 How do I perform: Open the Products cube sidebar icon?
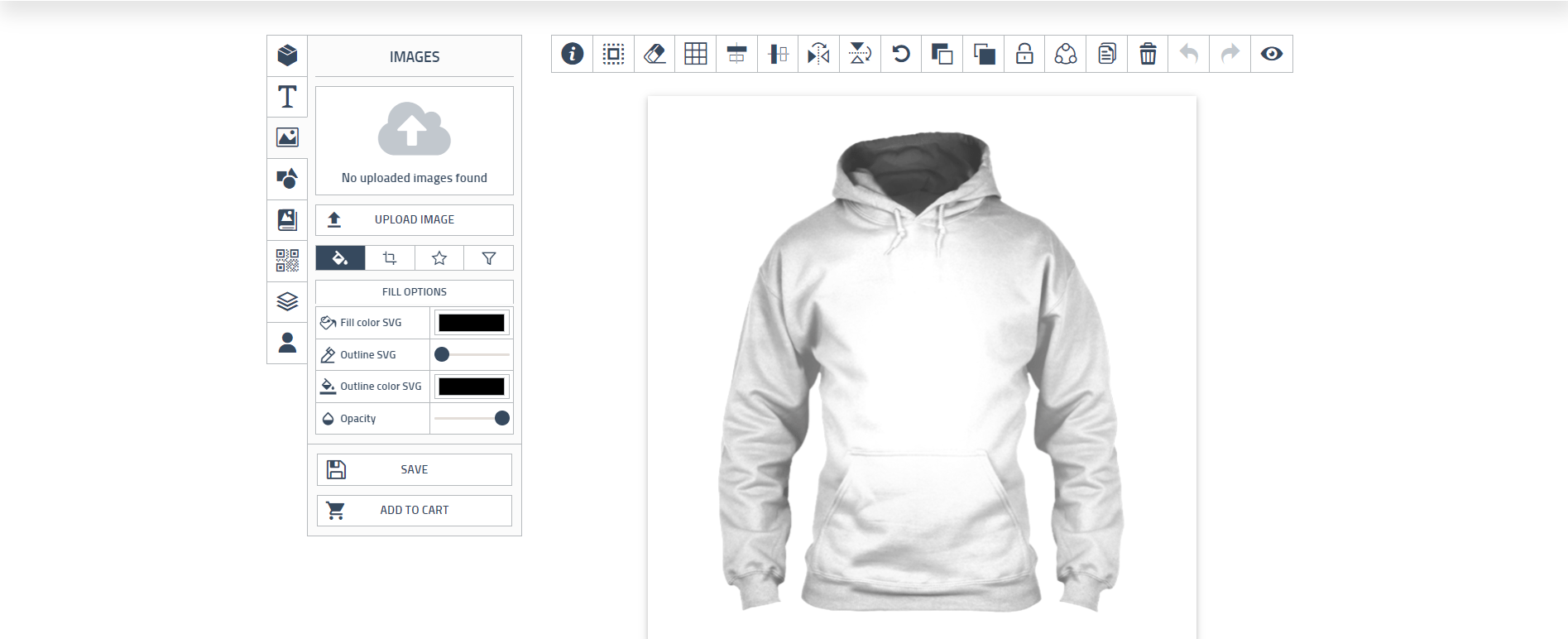pos(287,55)
